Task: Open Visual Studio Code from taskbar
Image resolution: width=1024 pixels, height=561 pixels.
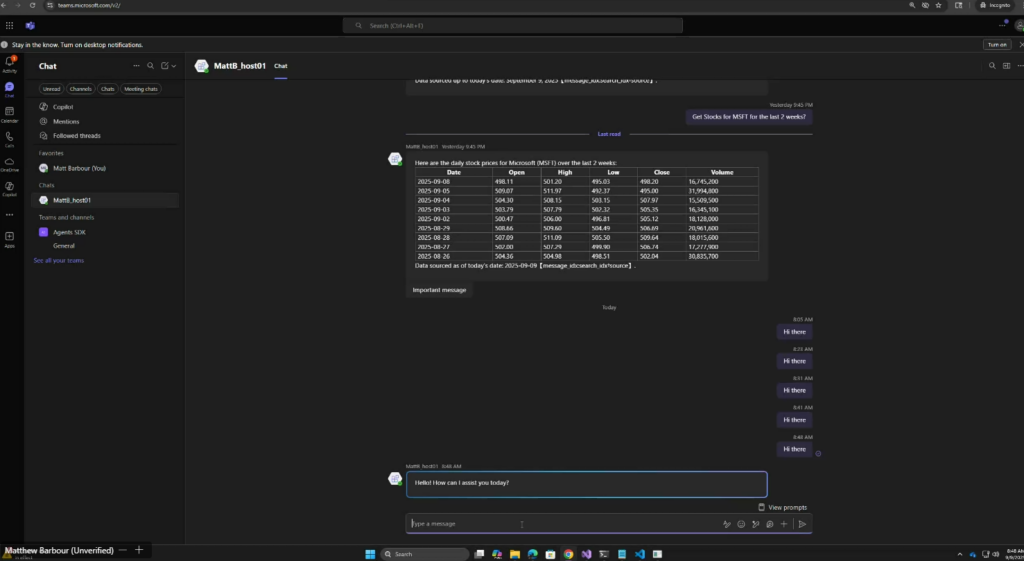Action: 639,554
